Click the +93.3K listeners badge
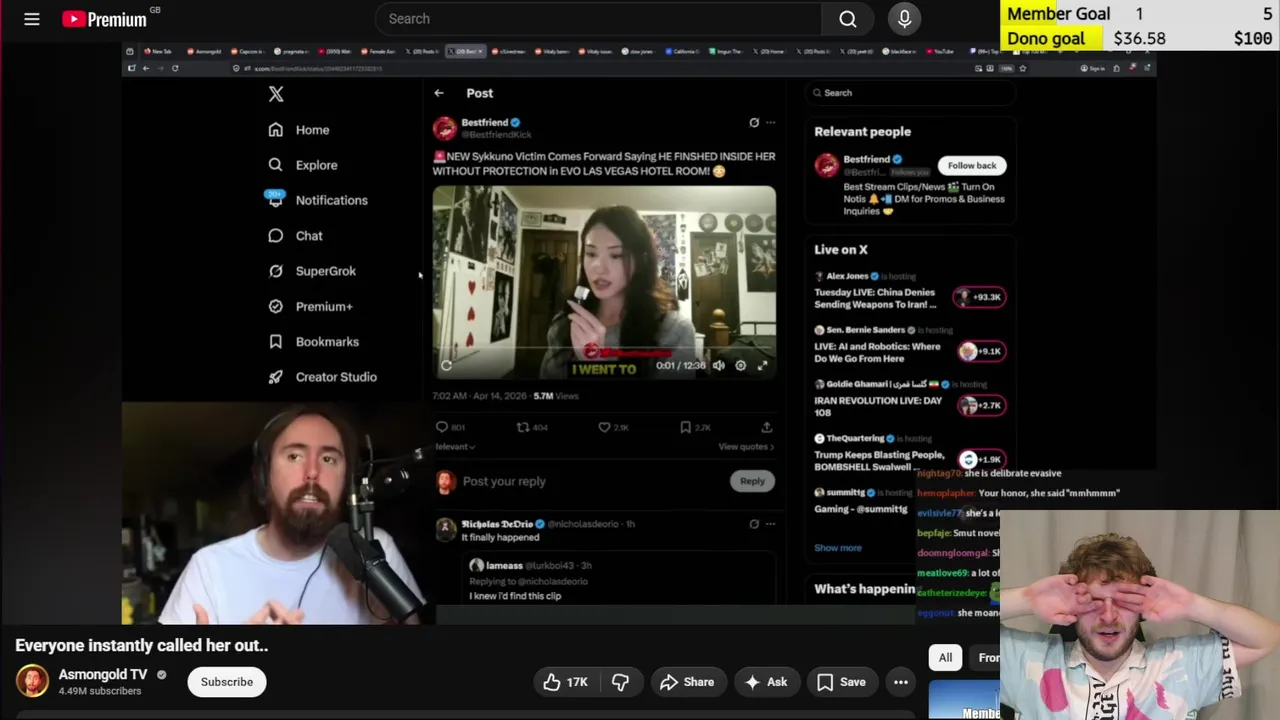Image resolution: width=1280 pixels, height=720 pixels. point(979,297)
